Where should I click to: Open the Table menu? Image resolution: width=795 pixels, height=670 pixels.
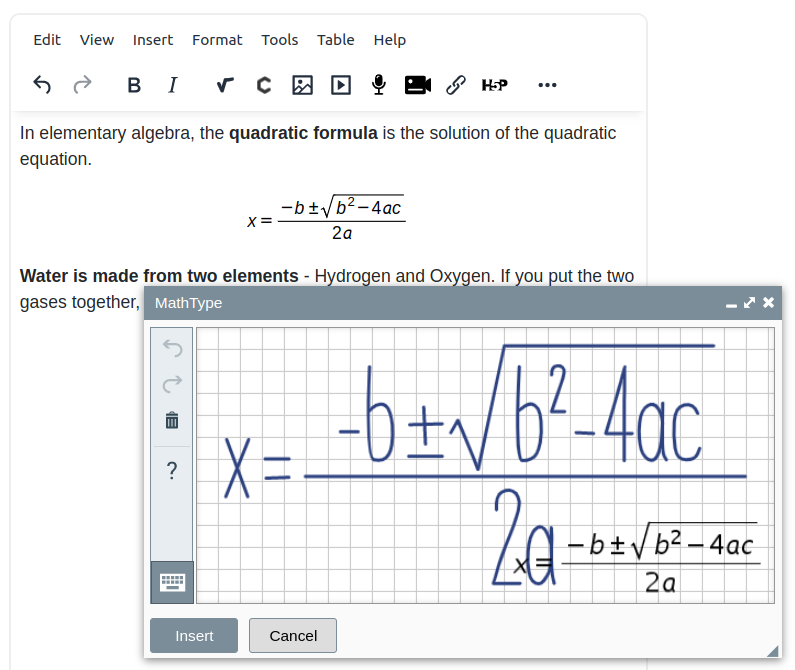click(336, 40)
